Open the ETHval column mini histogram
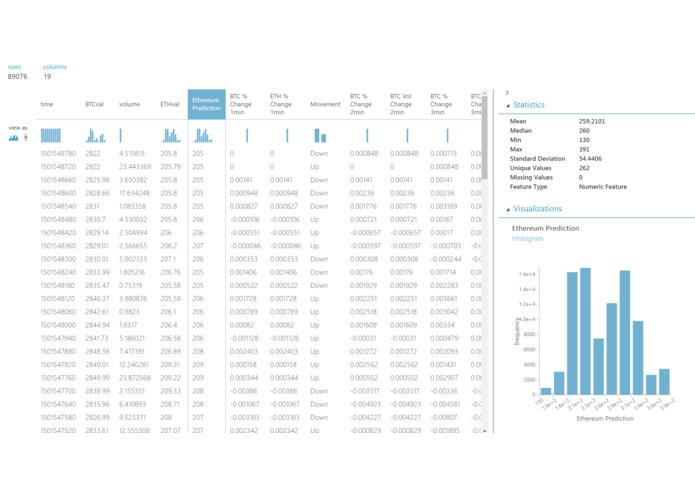695x494 pixels. click(x=171, y=136)
